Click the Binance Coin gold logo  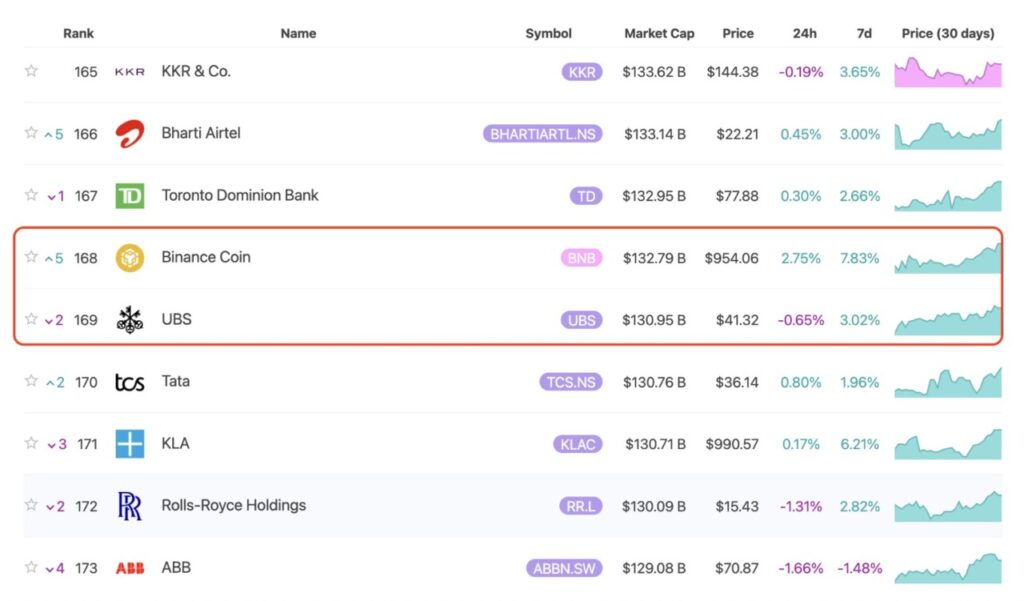click(130, 258)
